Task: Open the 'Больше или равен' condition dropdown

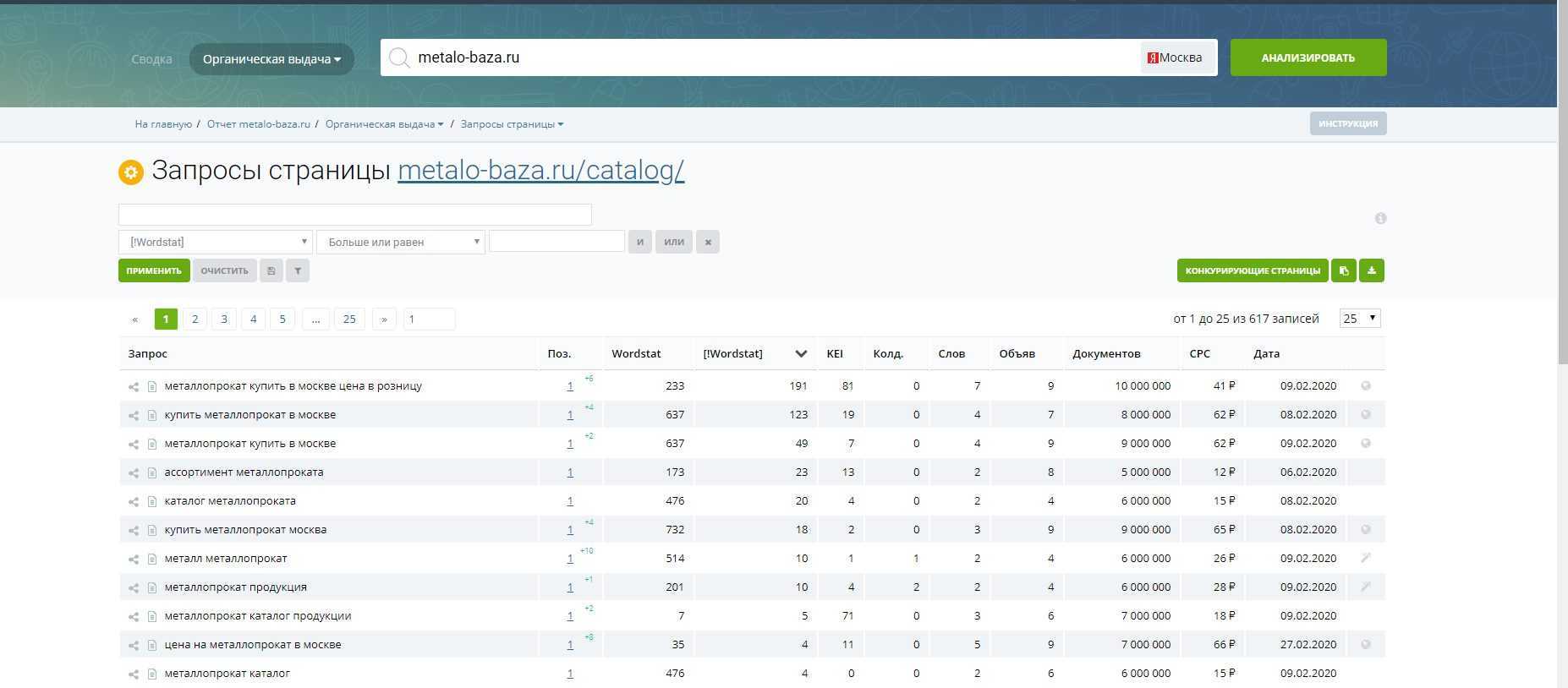Action: point(400,243)
